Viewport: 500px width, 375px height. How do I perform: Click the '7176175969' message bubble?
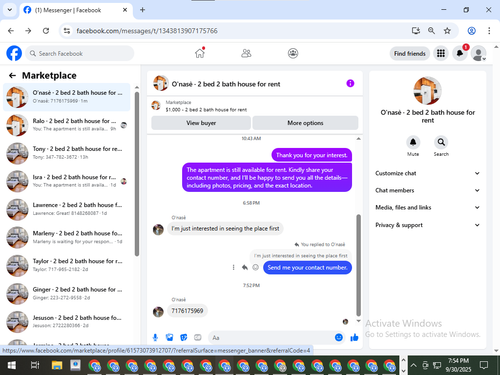187,311
